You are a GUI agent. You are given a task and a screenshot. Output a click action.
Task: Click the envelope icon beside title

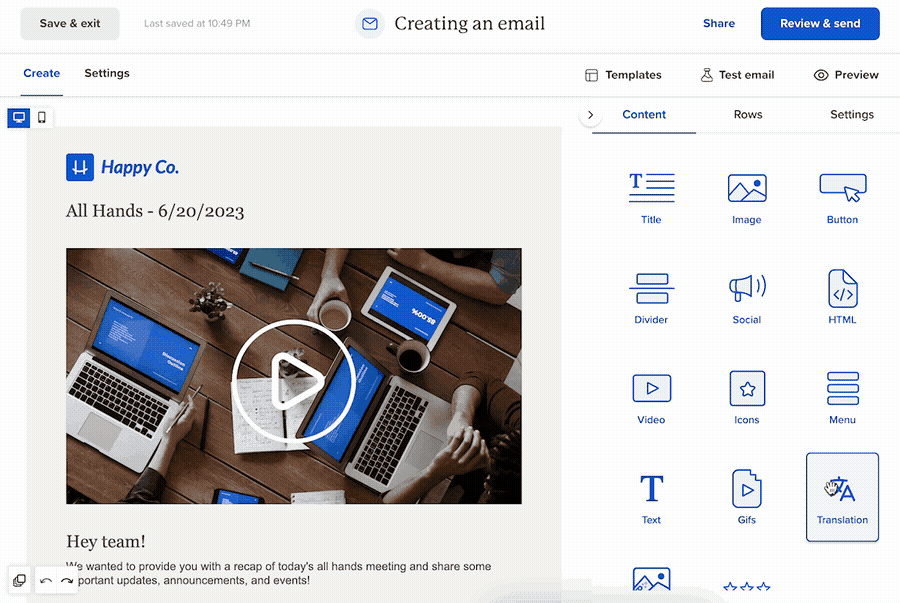click(x=370, y=24)
